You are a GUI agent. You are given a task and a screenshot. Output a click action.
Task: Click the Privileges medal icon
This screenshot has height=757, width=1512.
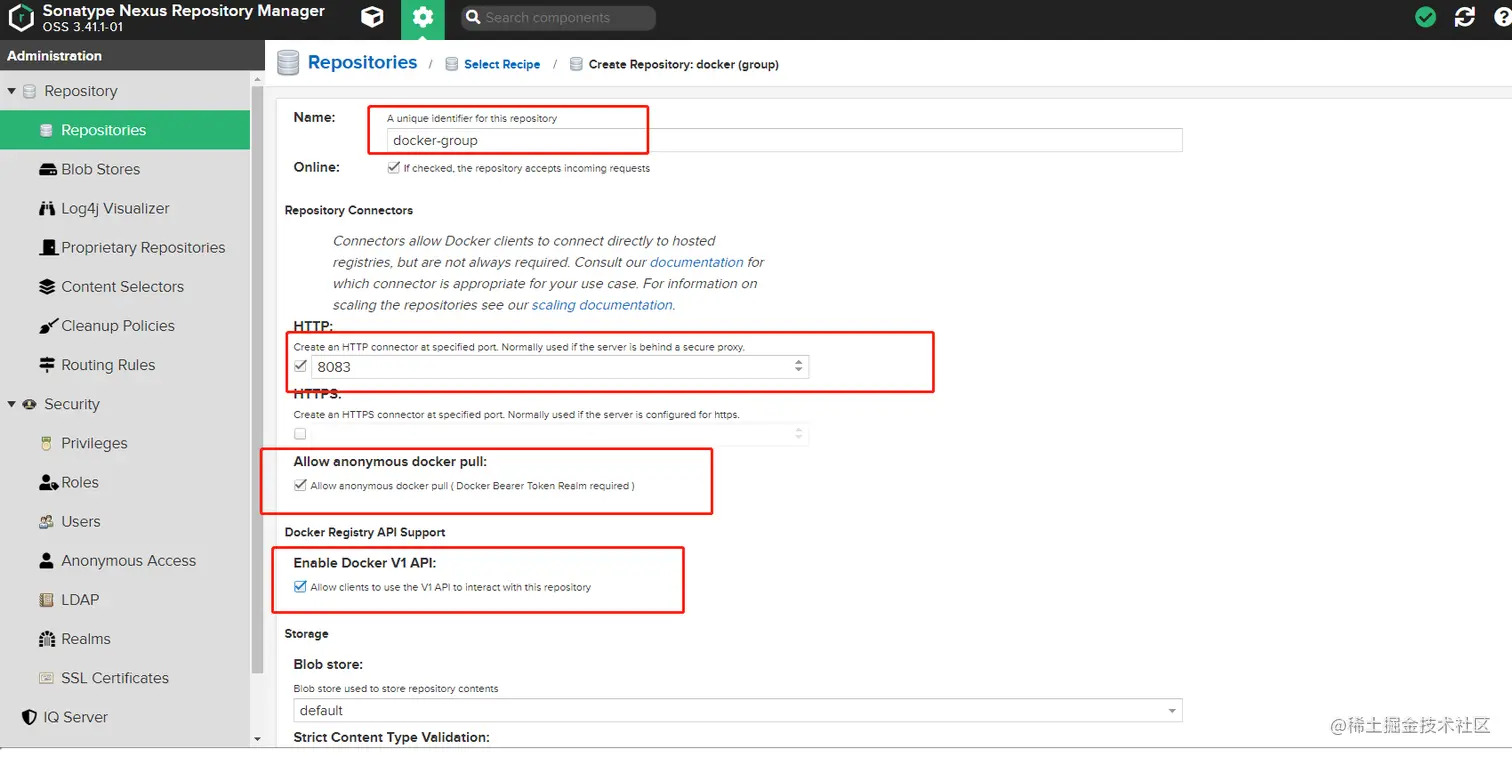(x=47, y=443)
